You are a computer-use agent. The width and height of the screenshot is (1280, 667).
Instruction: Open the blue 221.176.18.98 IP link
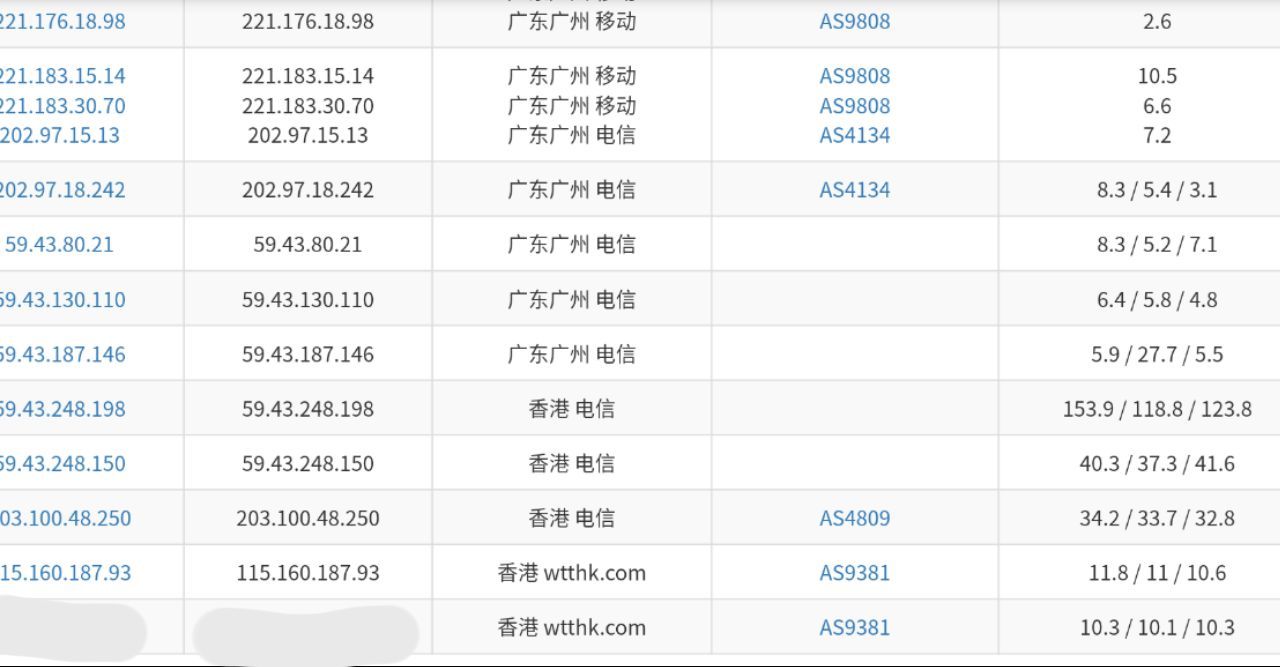pyautogui.click(x=62, y=21)
